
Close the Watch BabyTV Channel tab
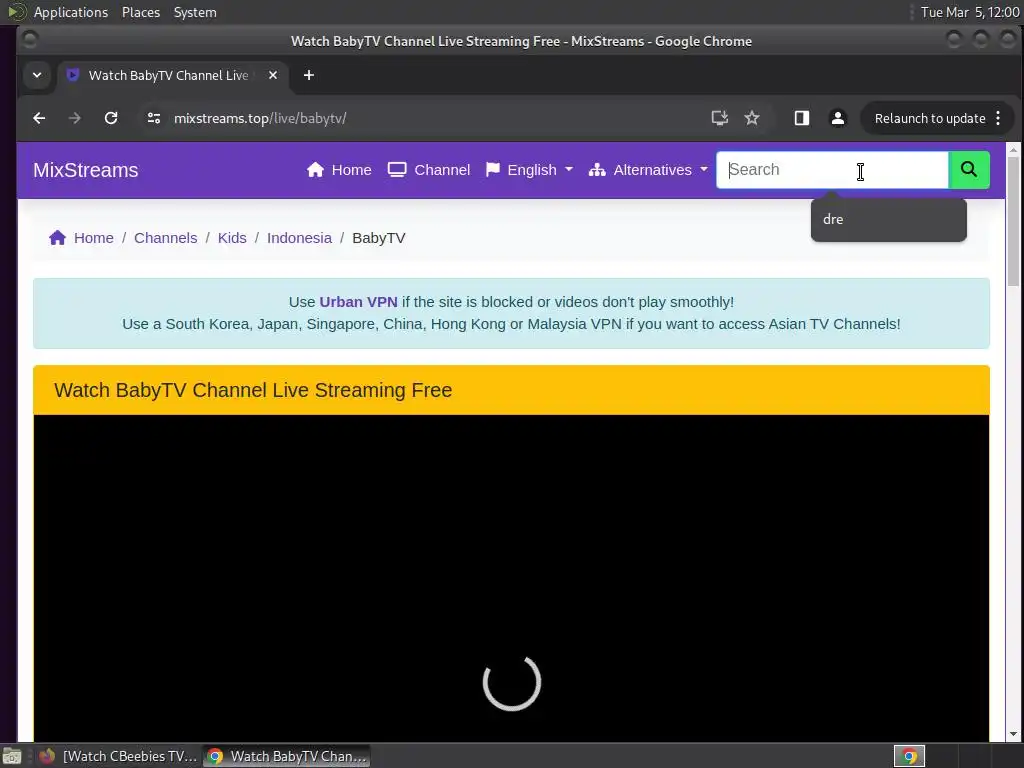click(273, 75)
